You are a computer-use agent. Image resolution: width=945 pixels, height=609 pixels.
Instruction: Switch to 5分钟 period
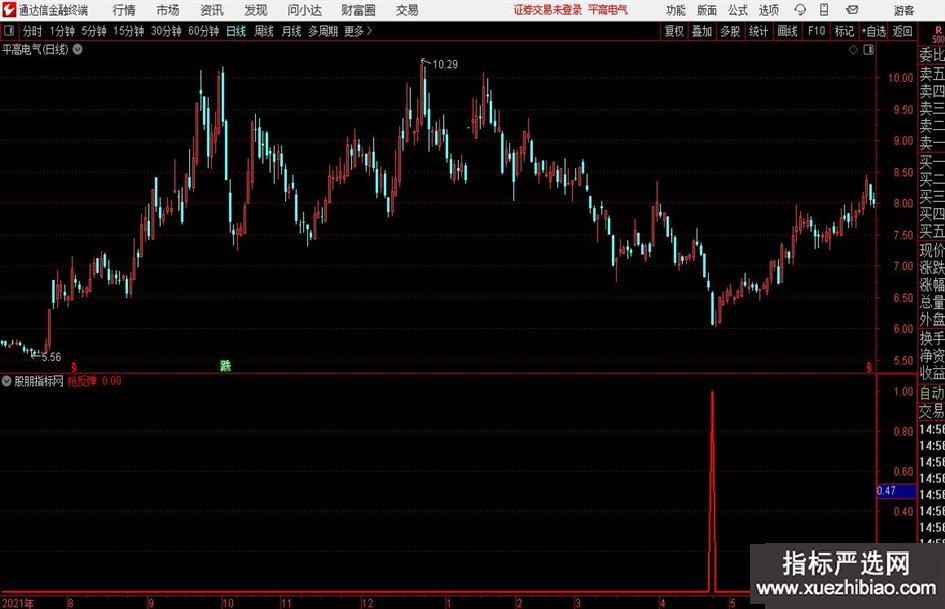[93, 31]
